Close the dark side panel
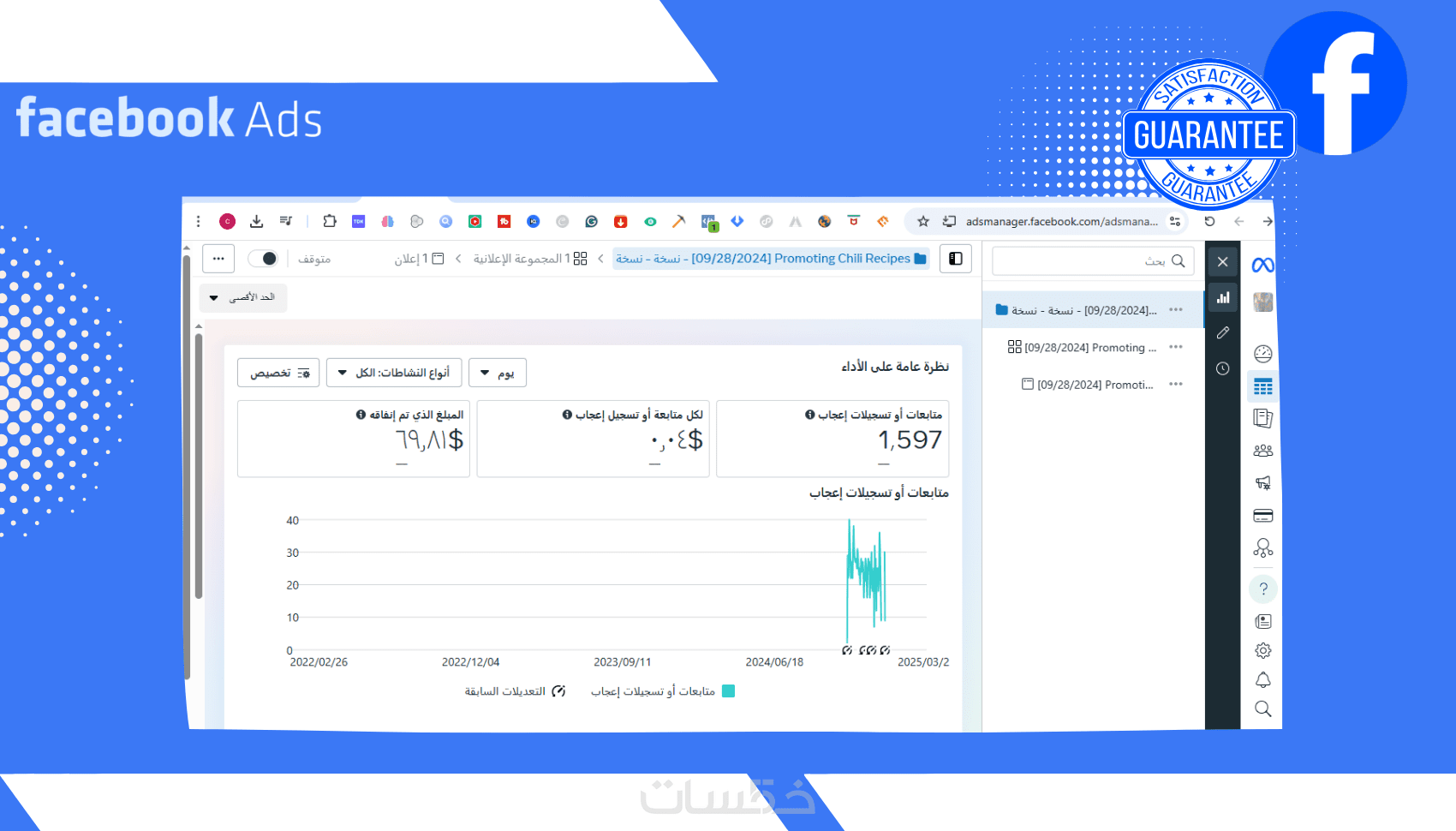The width and height of the screenshot is (1456, 831). click(1223, 262)
